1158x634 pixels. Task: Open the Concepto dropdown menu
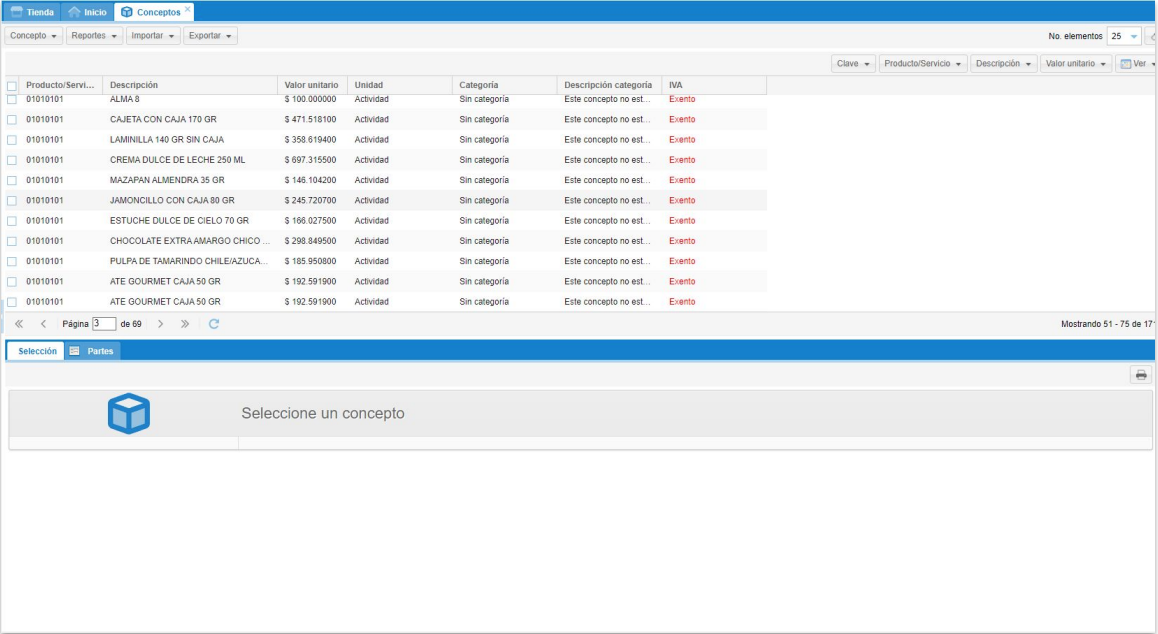tap(34, 36)
